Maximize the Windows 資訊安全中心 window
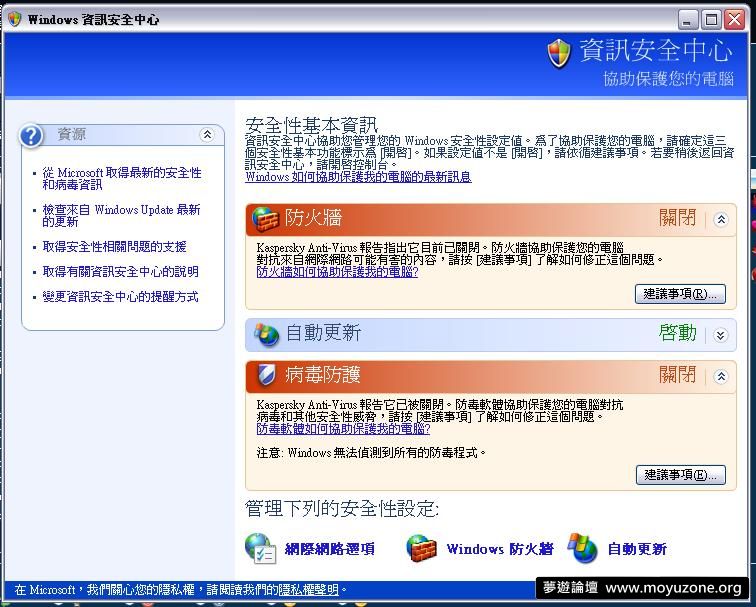The height and width of the screenshot is (607, 756). click(711, 20)
